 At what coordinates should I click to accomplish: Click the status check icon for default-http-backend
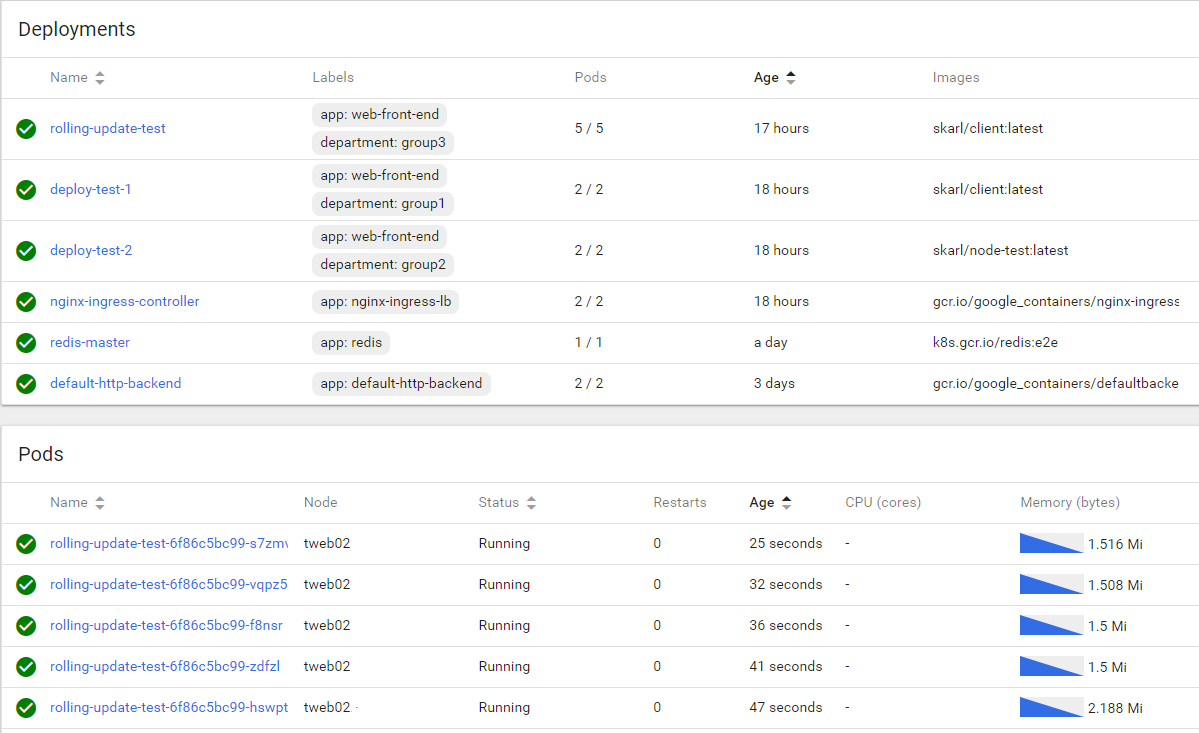point(26,384)
